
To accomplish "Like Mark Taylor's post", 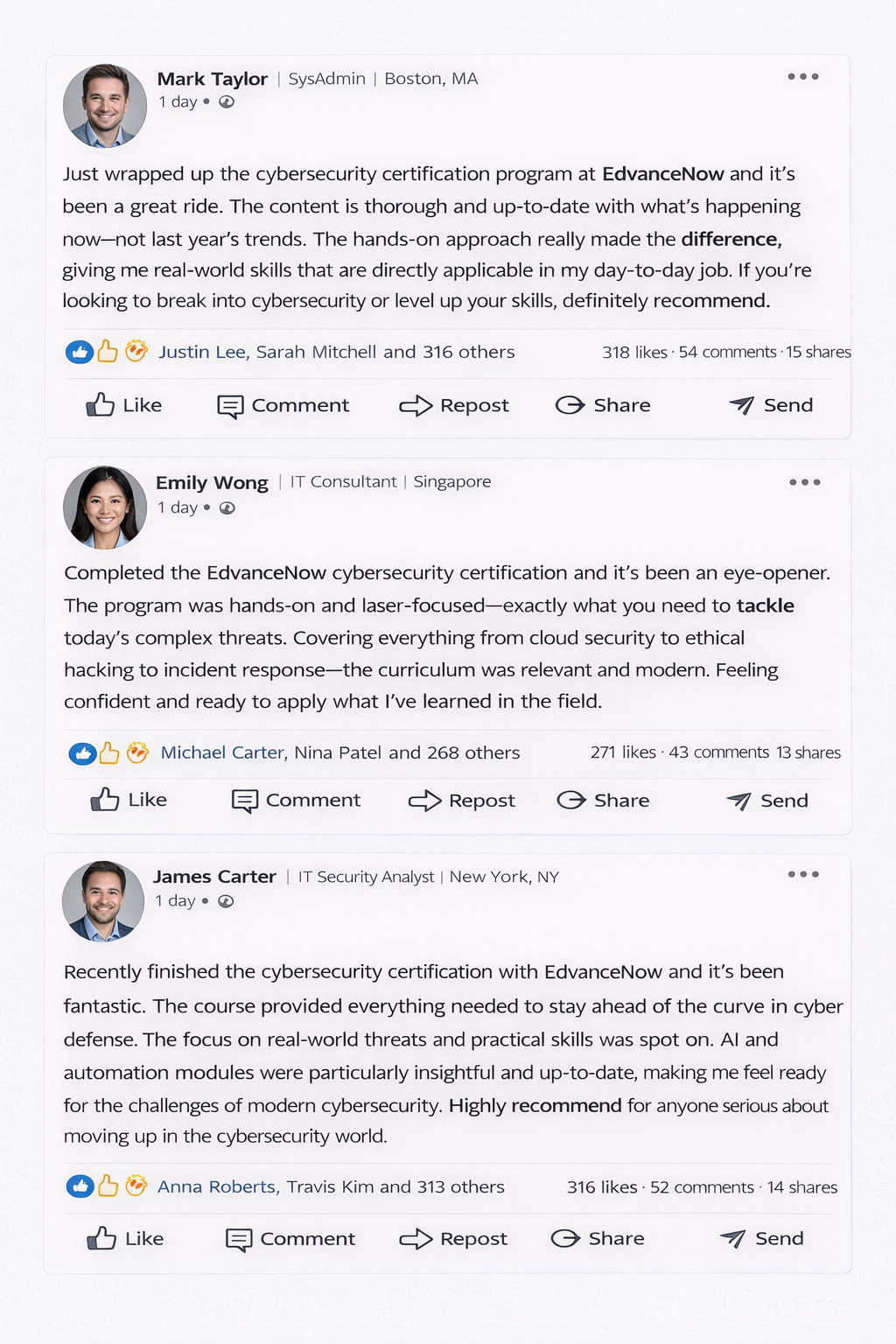I will point(124,405).
